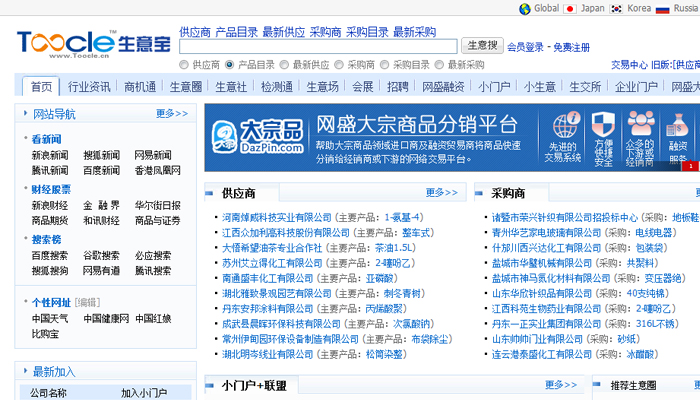The image size is (700, 400).
Task: Open the 新浪新闻 link
Action: coord(50,156)
